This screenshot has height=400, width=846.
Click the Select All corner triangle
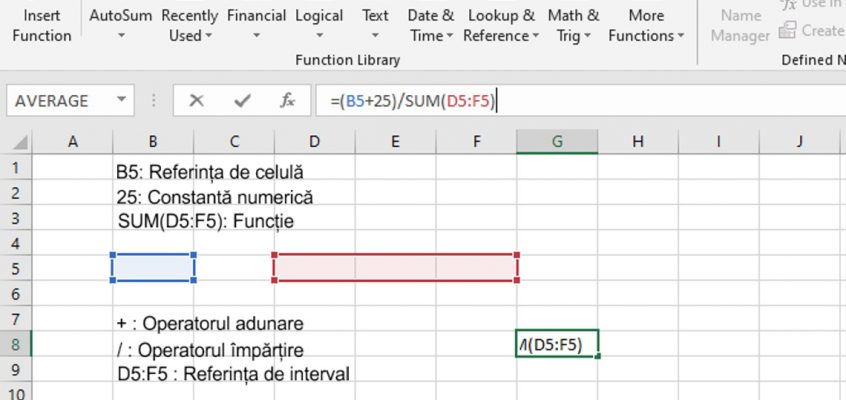click(x=20, y=143)
